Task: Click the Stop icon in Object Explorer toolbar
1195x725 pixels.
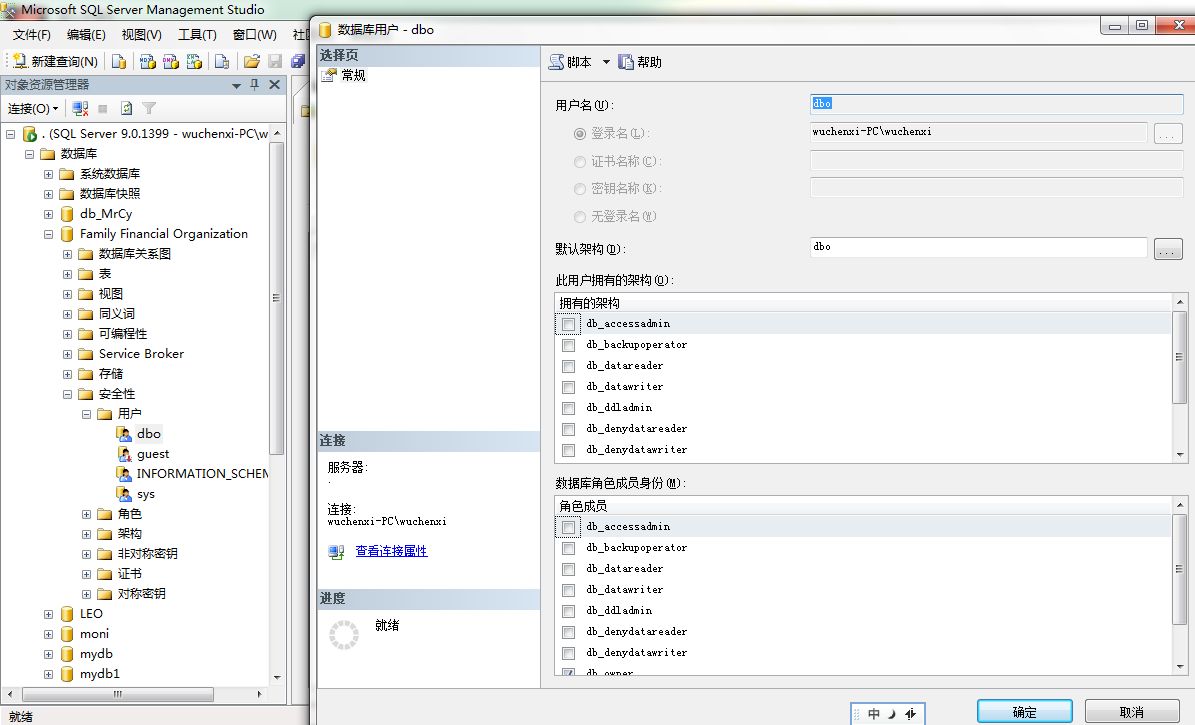Action: (x=103, y=108)
